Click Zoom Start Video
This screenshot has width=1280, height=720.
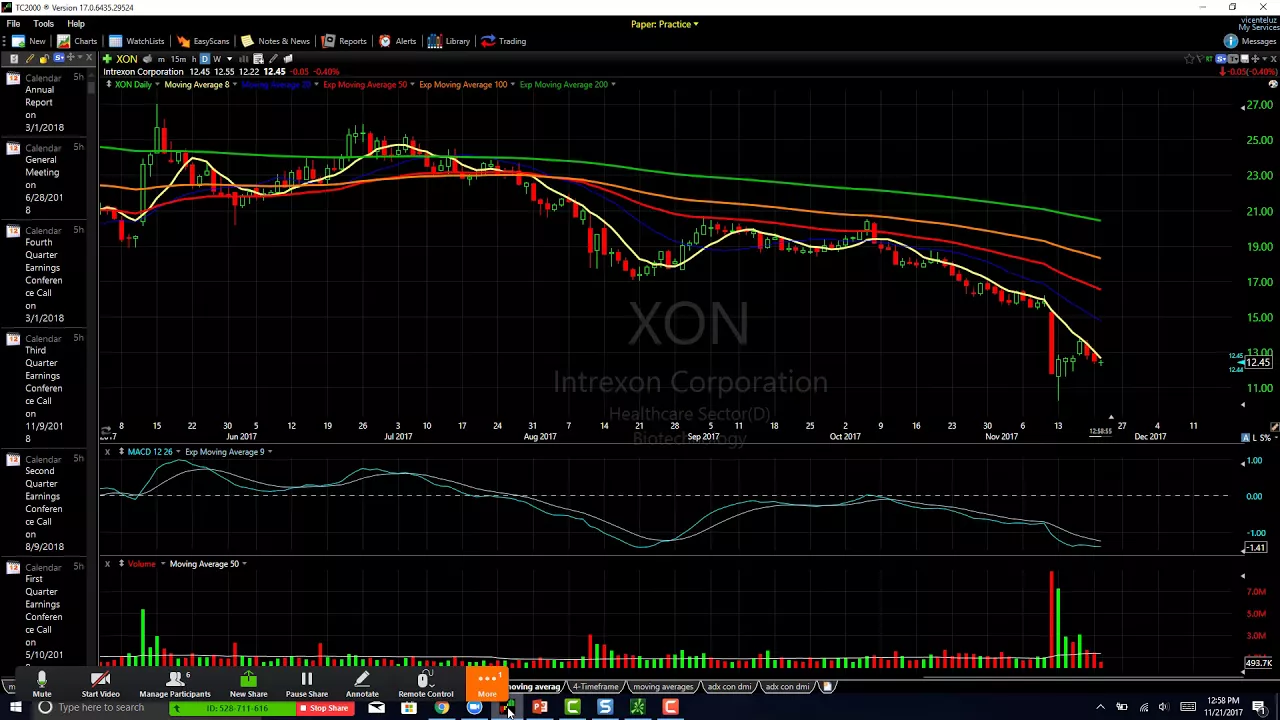tap(100, 685)
